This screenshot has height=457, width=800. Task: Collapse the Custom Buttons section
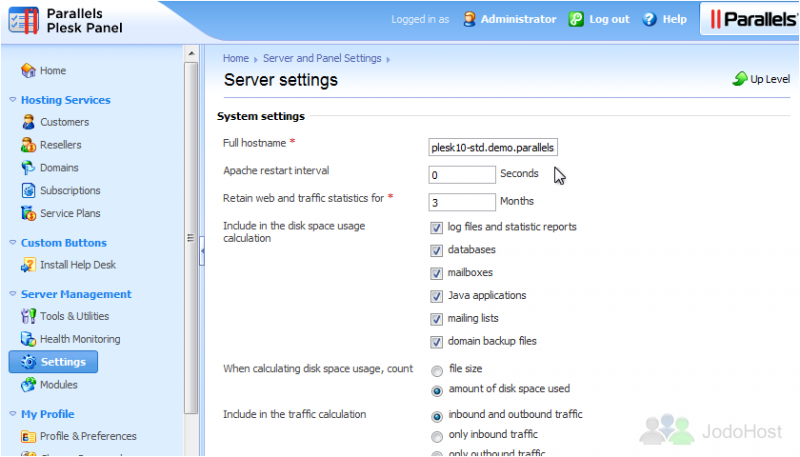coord(13,243)
